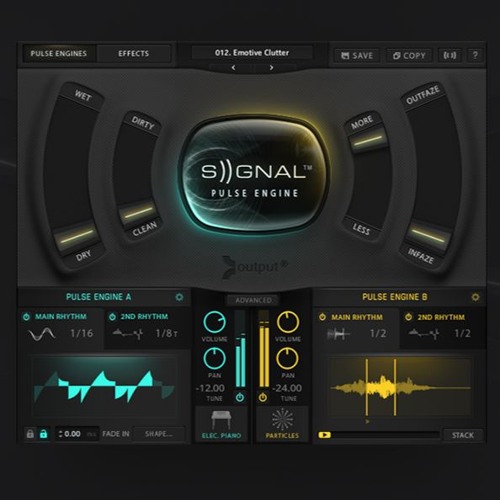Copy the current preset
Screen dimensions: 500x500
[409, 56]
